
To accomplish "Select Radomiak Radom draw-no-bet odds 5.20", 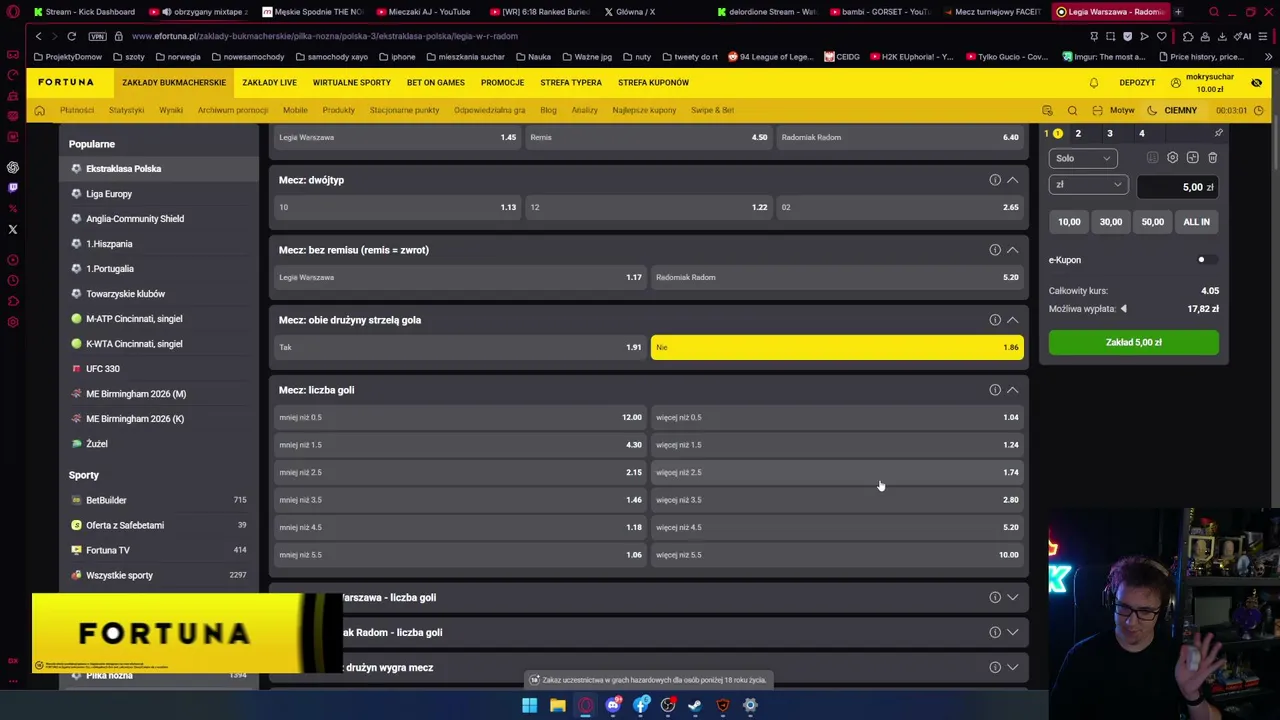I will [x=837, y=277].
